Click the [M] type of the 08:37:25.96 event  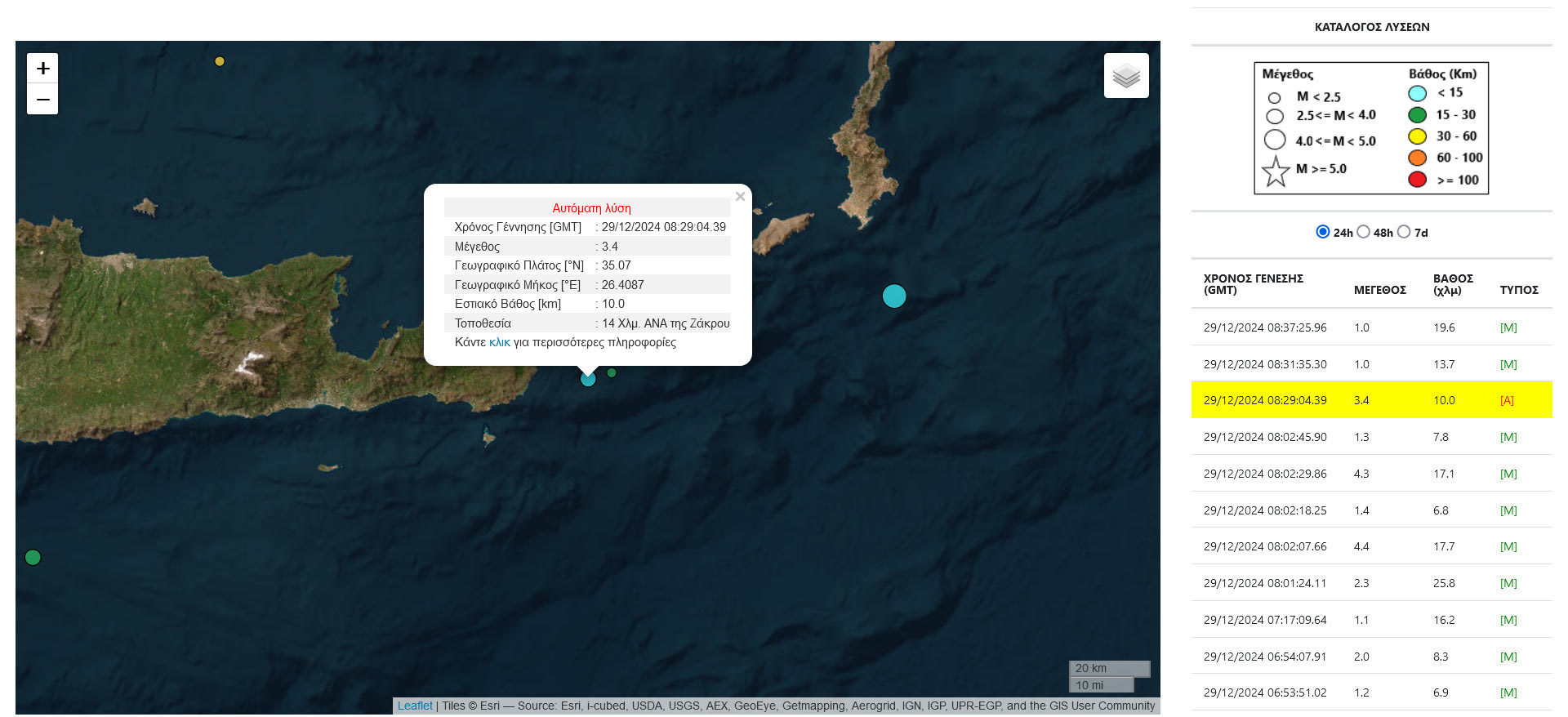[x=1508, y=327]
